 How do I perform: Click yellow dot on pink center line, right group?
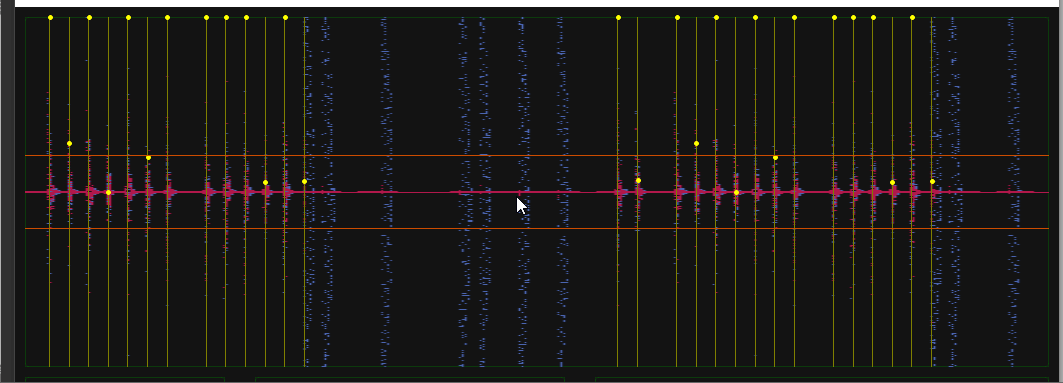tap(736, 193)
